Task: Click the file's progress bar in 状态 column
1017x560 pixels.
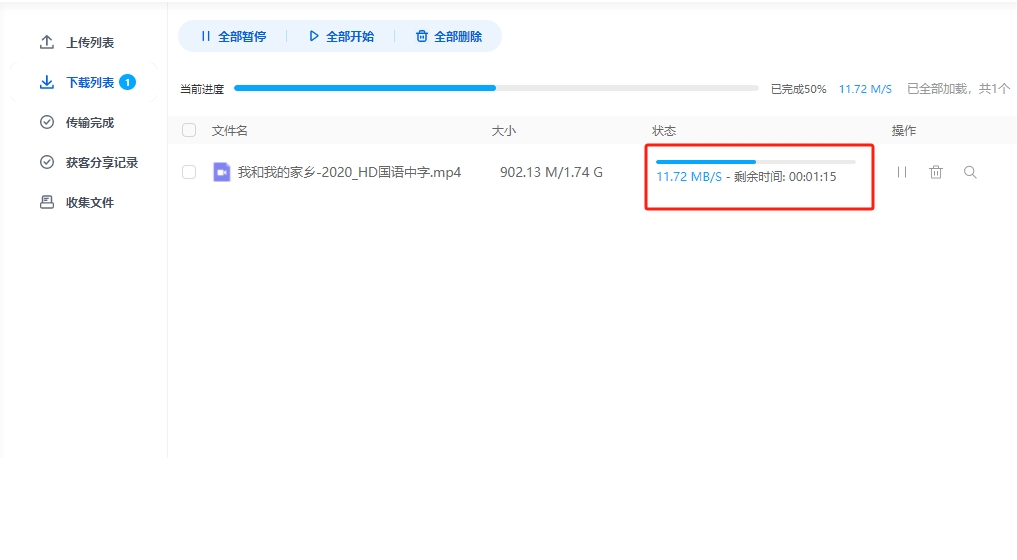Action: coord(756,162)
